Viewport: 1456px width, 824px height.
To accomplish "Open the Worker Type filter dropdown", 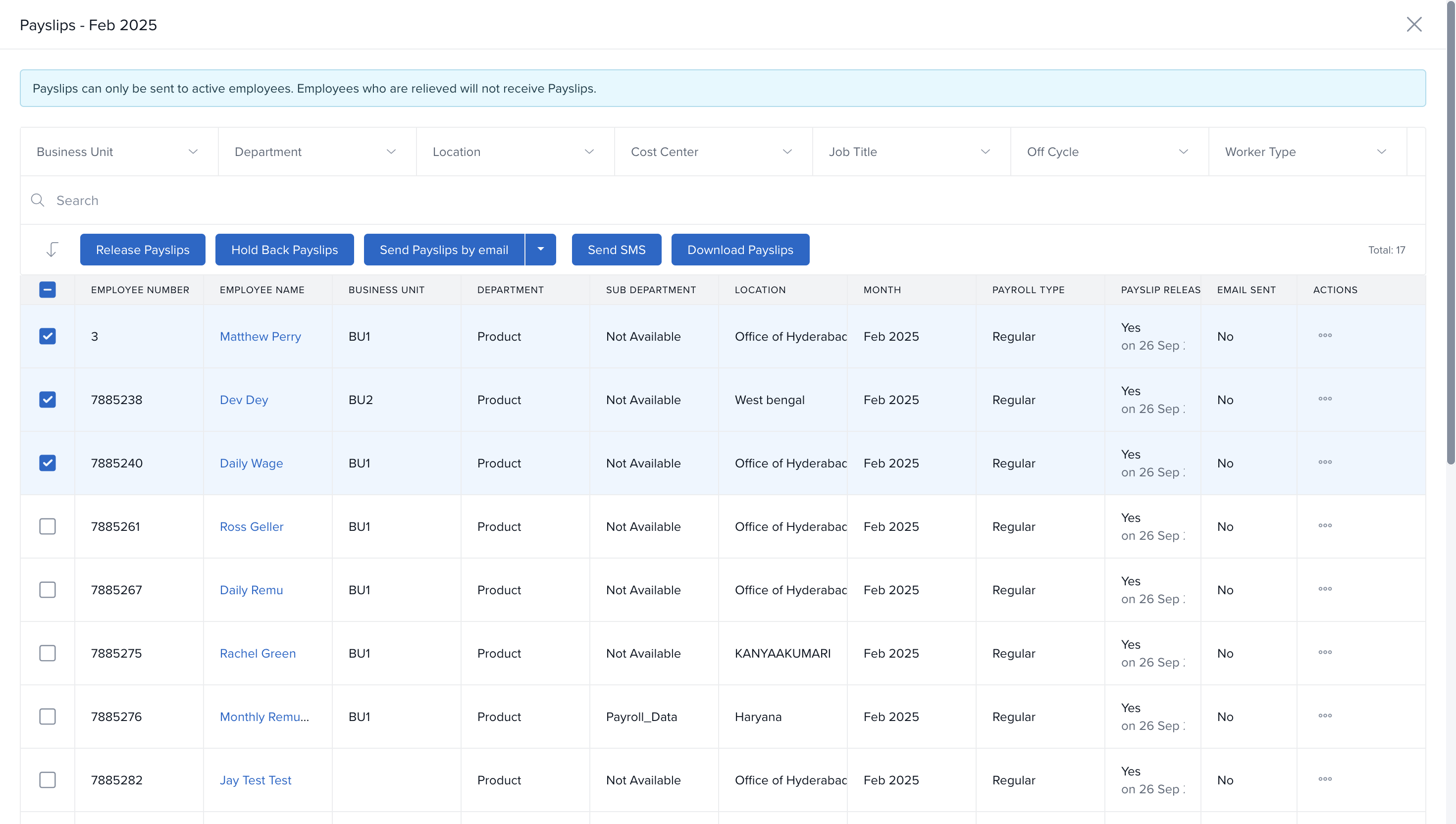I will pos(1306,152).
